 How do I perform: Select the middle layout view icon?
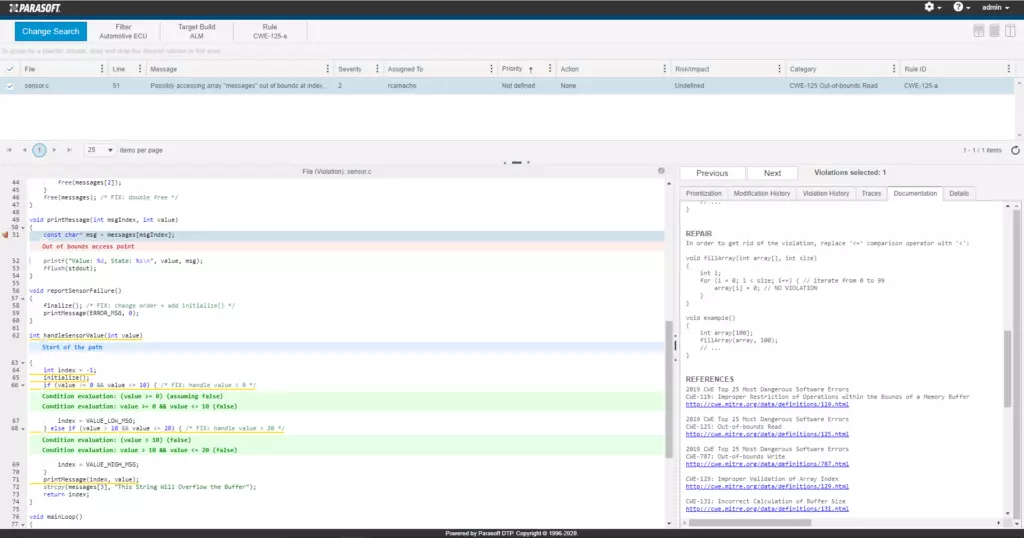[994, 31]
